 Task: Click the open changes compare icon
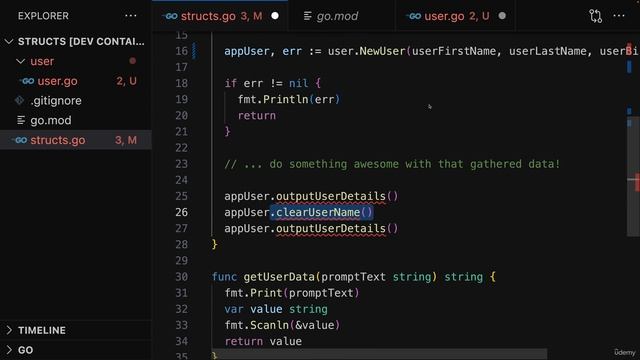coord(596,16)
